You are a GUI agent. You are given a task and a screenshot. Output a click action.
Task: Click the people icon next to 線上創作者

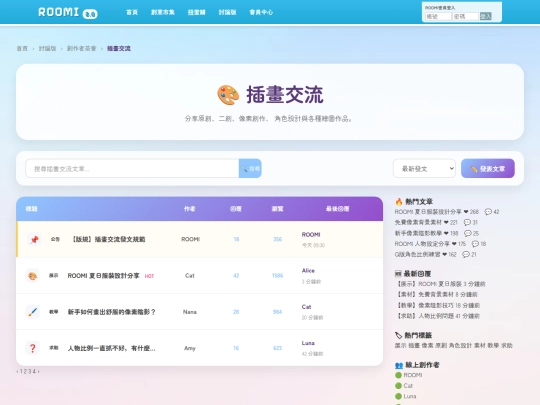tap(399, 365)
